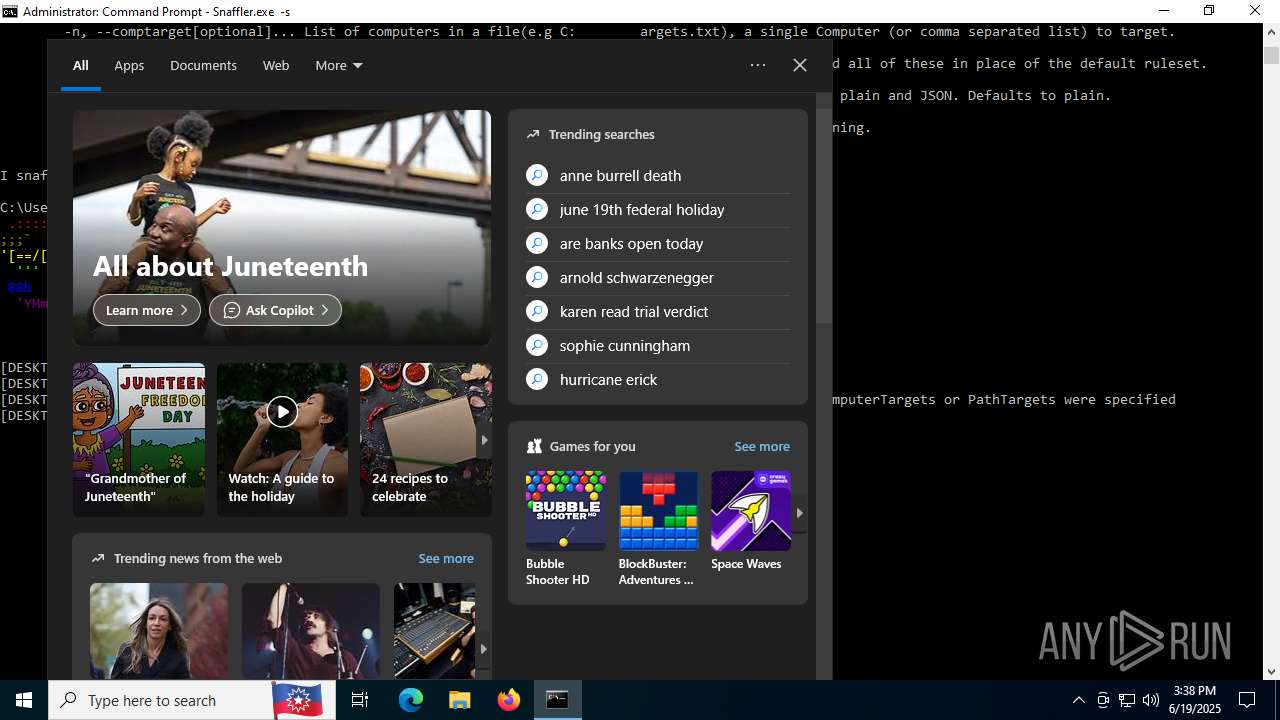
Task: Click search icon beside hurricane erick
Action: click(537, 379)
